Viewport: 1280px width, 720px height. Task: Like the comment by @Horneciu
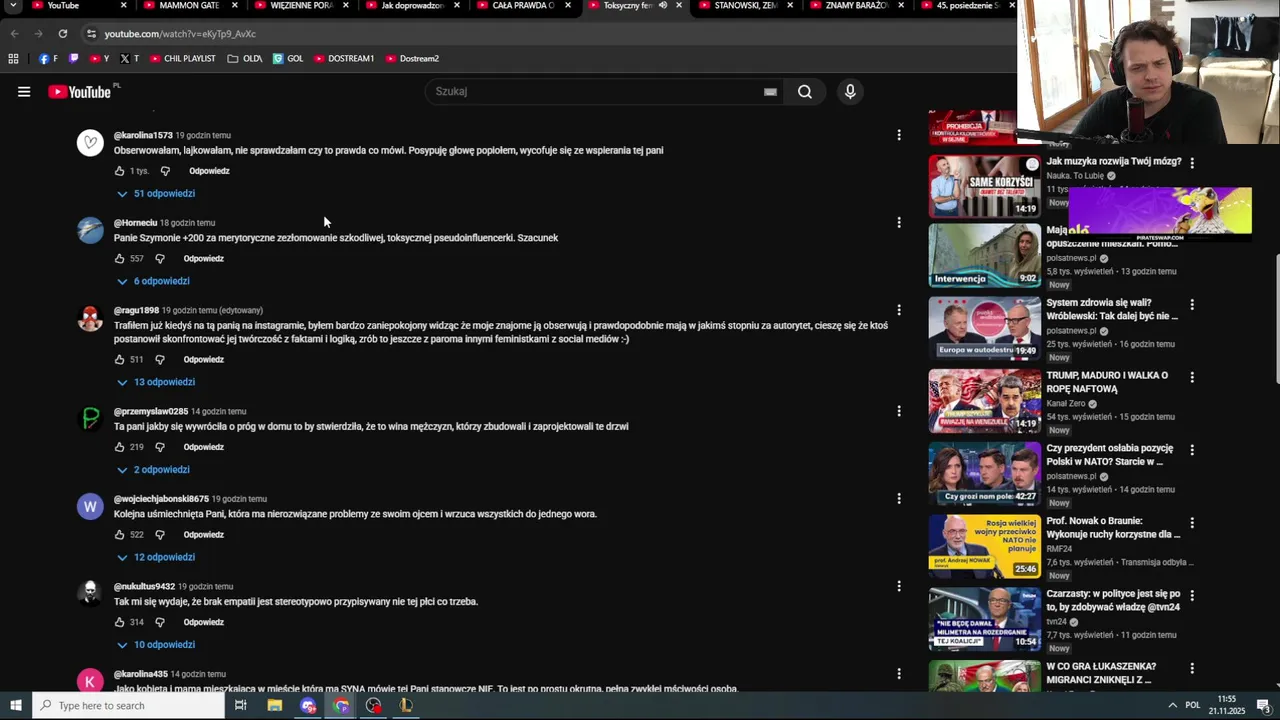click(x=120, y=259)
